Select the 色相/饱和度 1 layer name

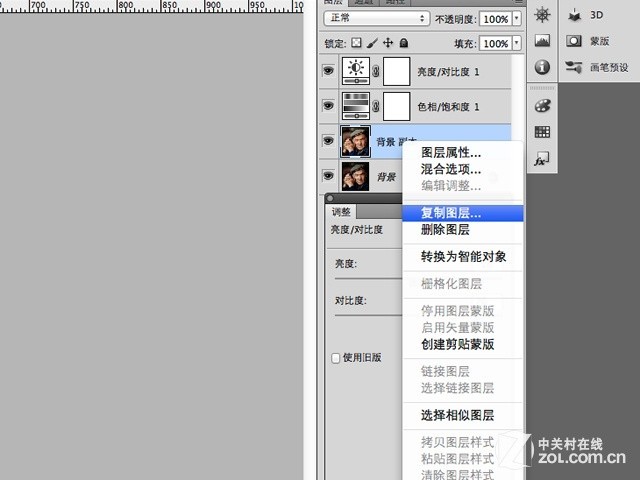[448, 107]
